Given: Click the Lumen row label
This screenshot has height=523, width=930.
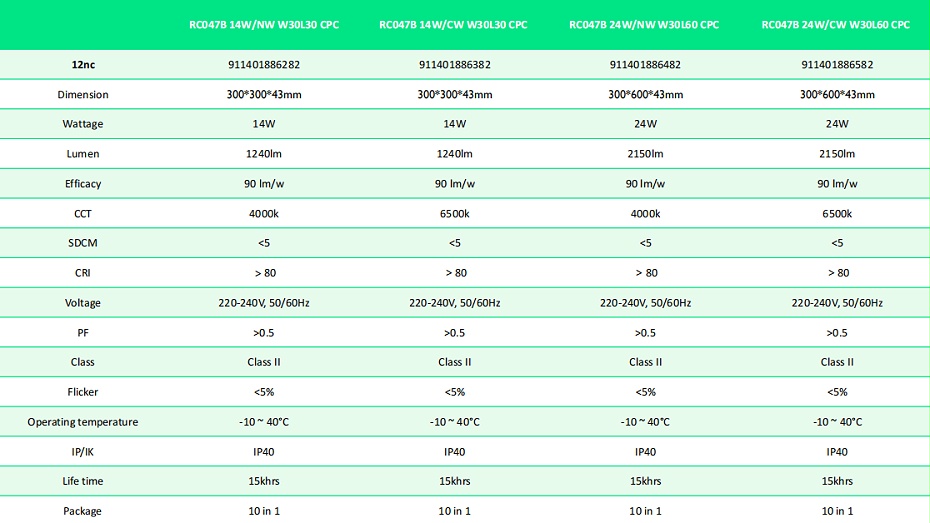Looking at the screenshot, I should click(83, 154).
